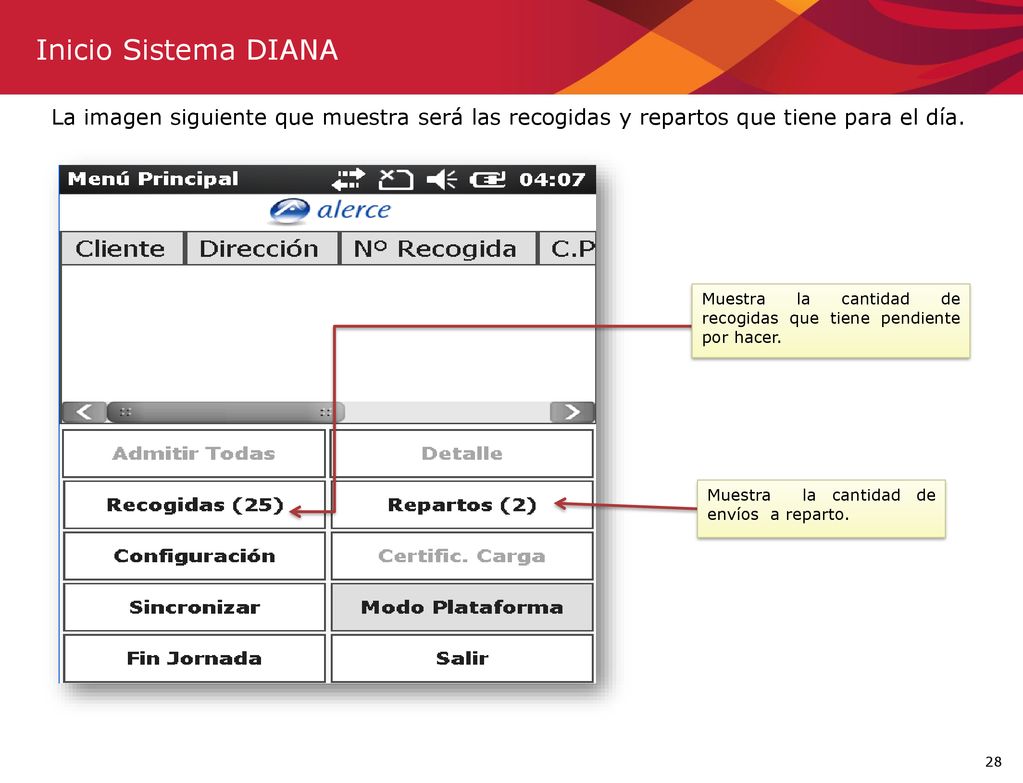Click slide page number 28
Viewport: 1023px width, 783px height.
pos(993,762)
